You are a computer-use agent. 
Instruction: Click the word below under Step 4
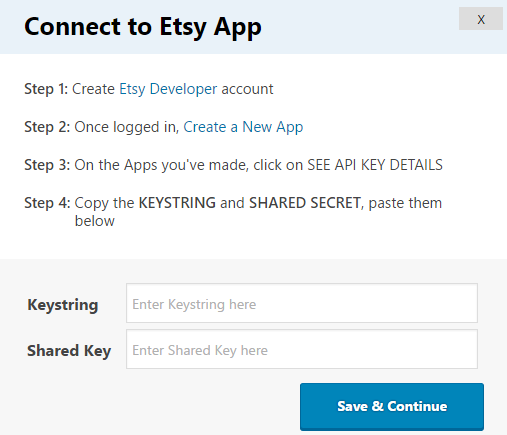95,221
